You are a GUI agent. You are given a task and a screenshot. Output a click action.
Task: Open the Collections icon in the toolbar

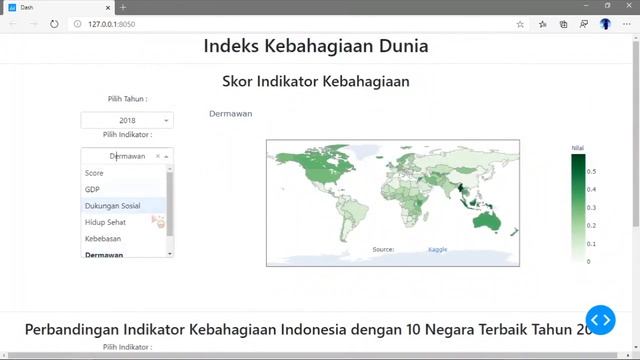563,24
